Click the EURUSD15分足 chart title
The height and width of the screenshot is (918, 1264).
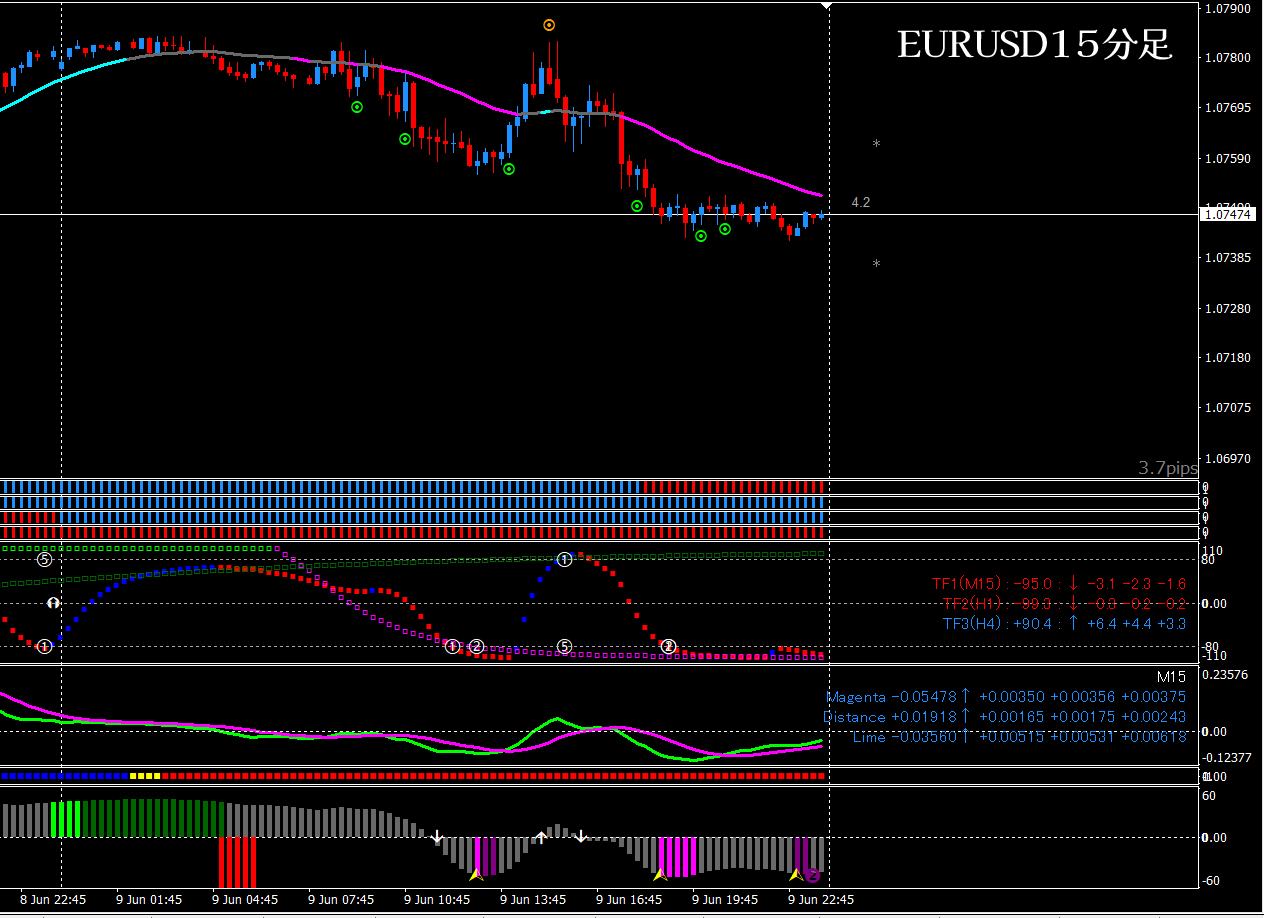tap(1034, 45)
